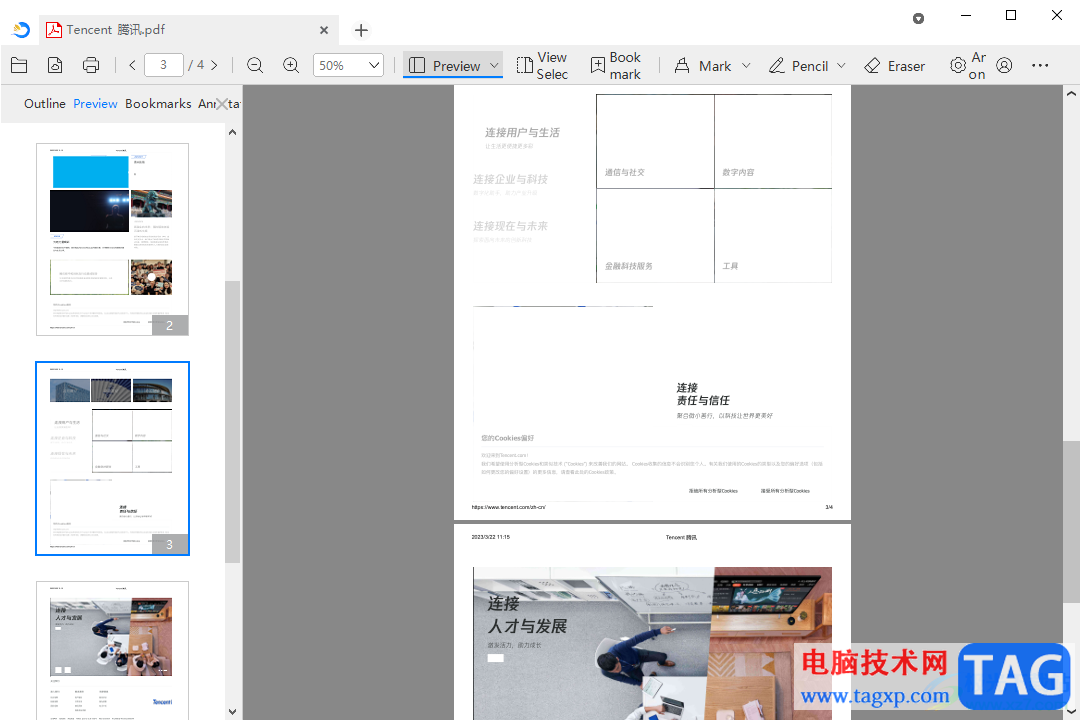Select the Pencil tool
Viewport: 1081px width, 721px height.
click(x=798, y=65)
